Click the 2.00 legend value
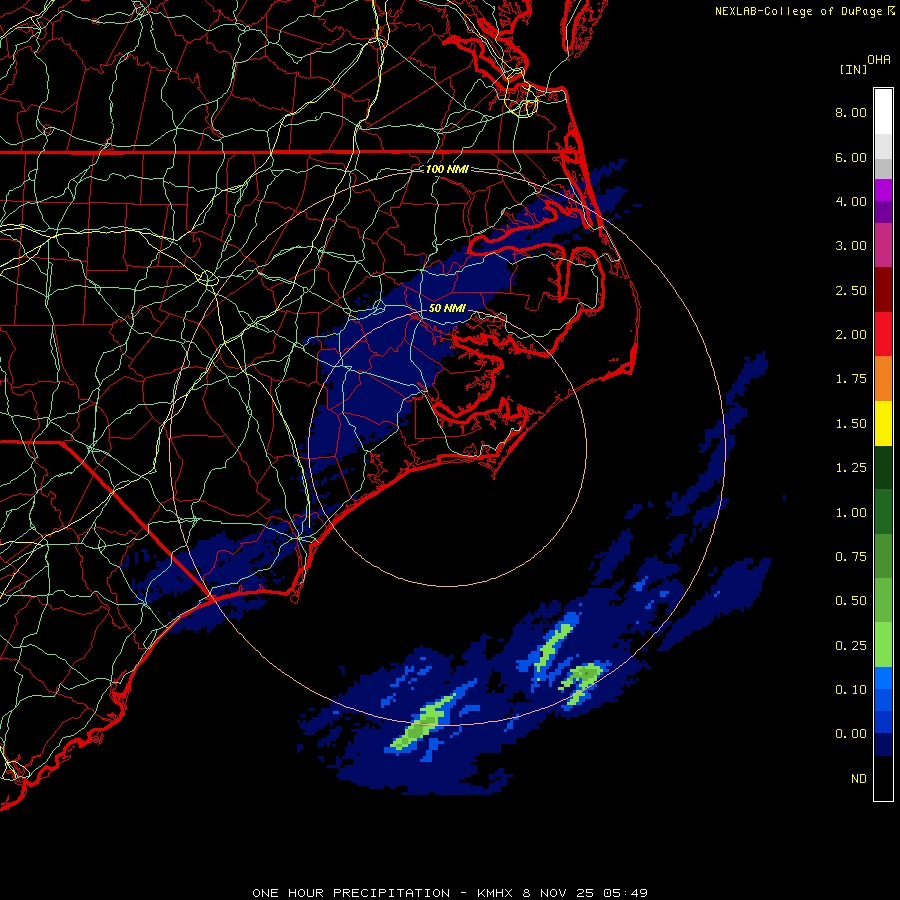Screen dimensions: 900x900 pyautogui.click(x=851, y=335)
